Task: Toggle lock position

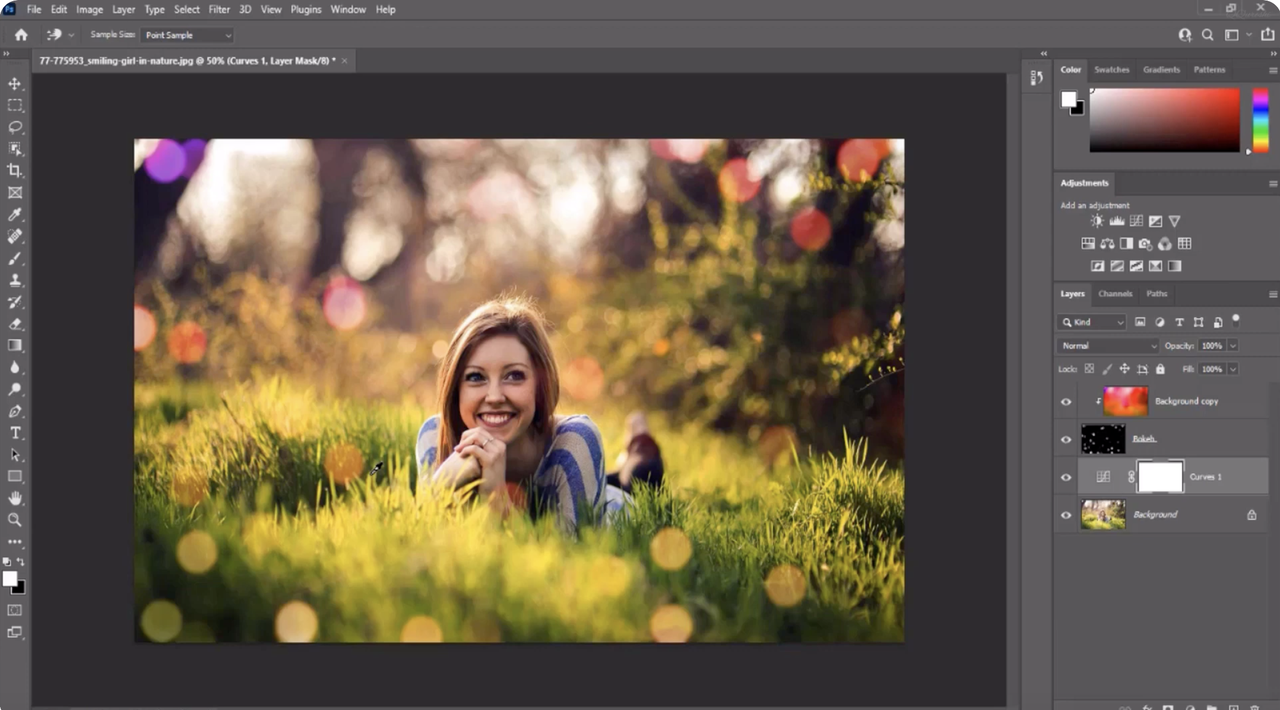Action: 1126,369
